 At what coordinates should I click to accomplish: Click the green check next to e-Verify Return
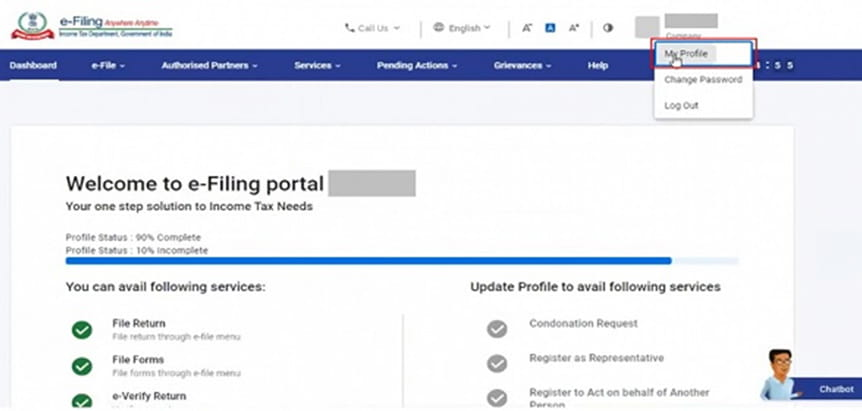[x=82, y=402]
